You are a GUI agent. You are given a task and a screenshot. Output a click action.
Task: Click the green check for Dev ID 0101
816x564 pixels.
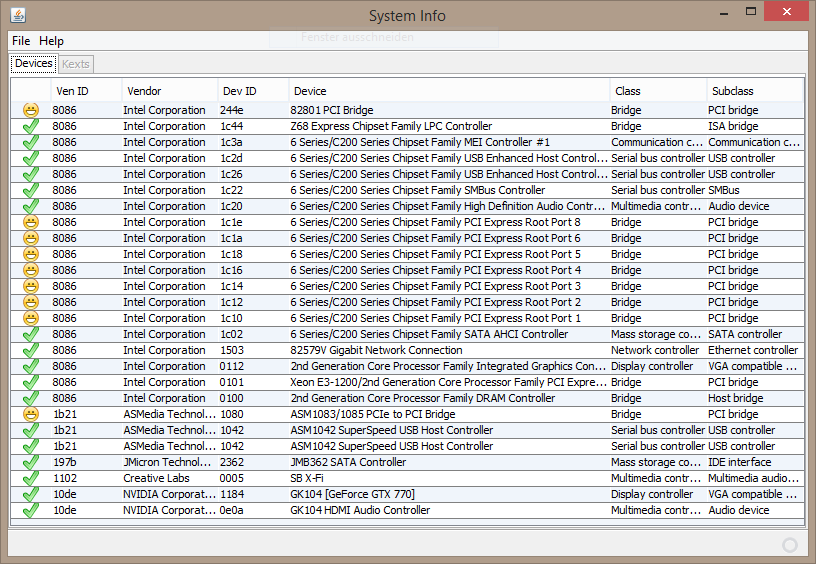(x=31, y=382)
